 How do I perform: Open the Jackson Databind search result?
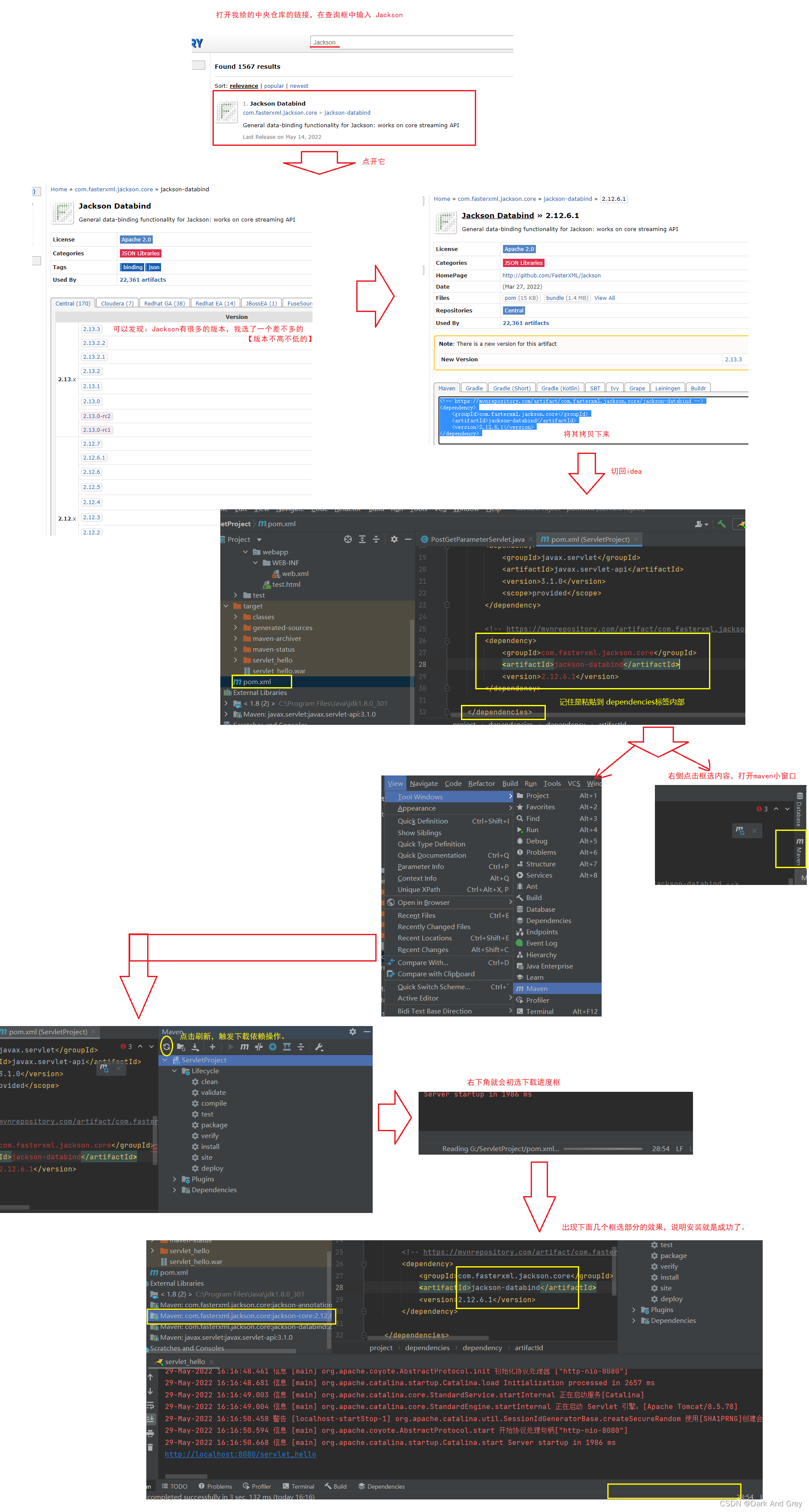[x=277, y=103]
